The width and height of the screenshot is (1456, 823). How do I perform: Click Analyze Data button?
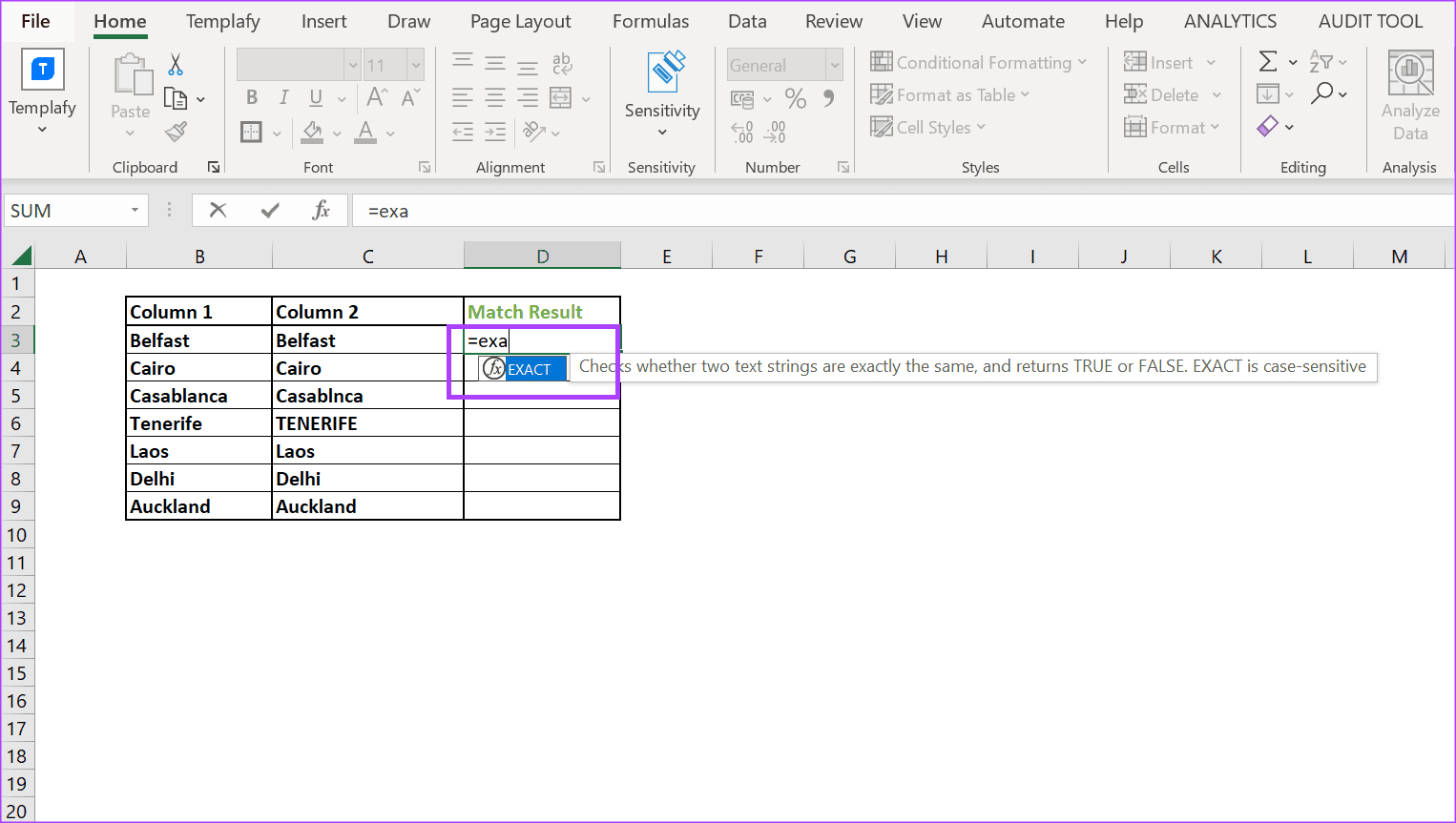tap(1410, 95)
